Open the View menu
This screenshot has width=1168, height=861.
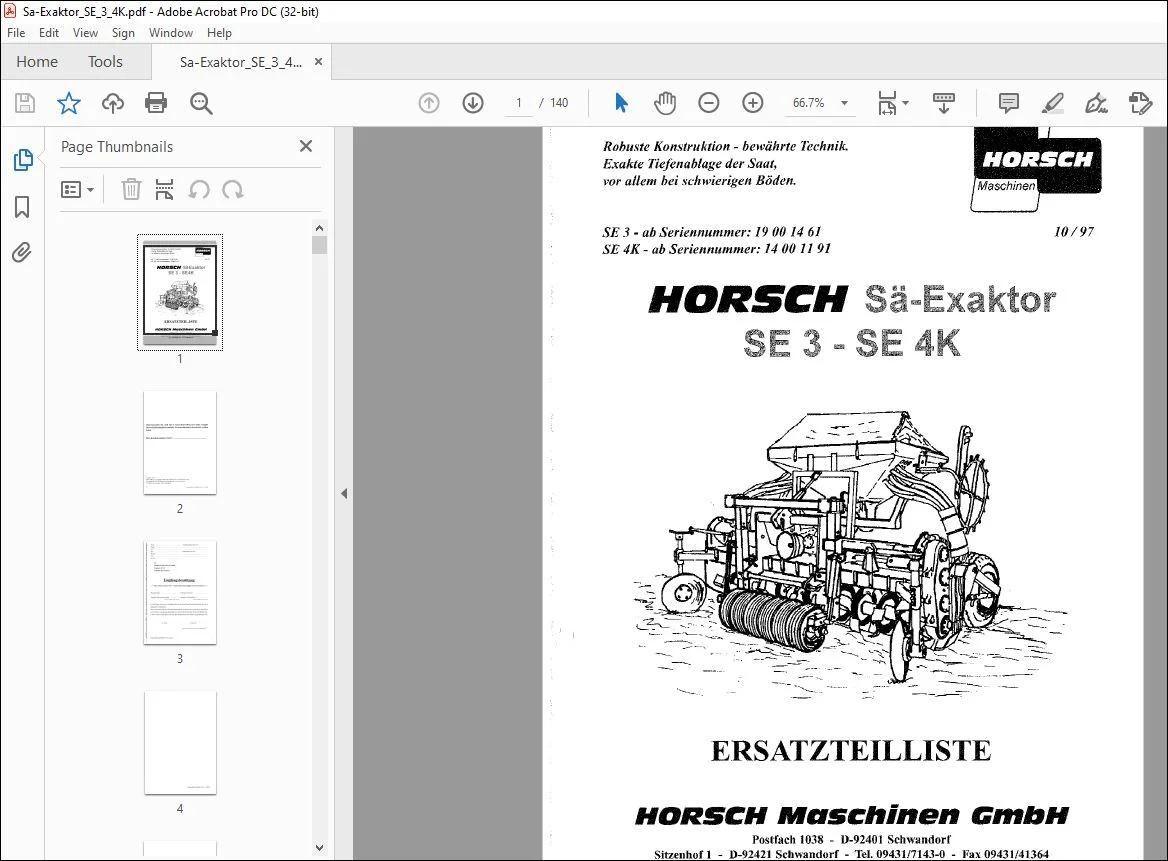coord(85,33)
